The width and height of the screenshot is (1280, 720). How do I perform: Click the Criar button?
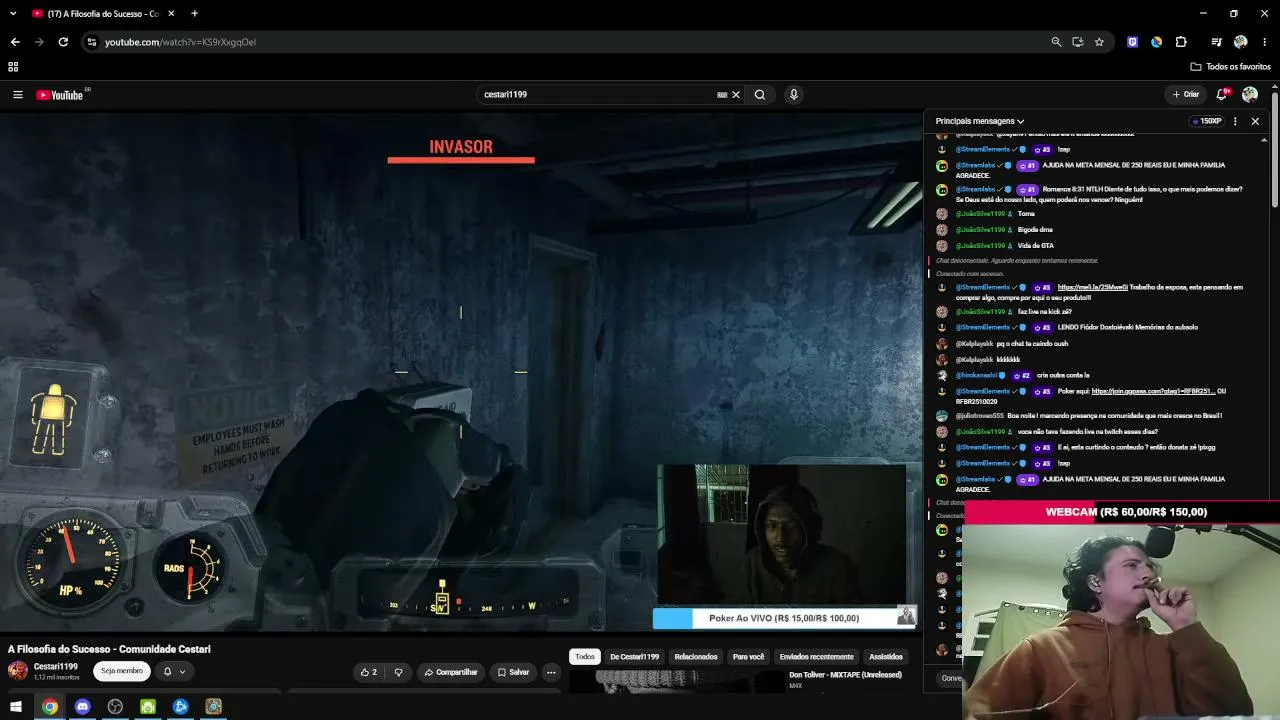tap(1185, 95)
